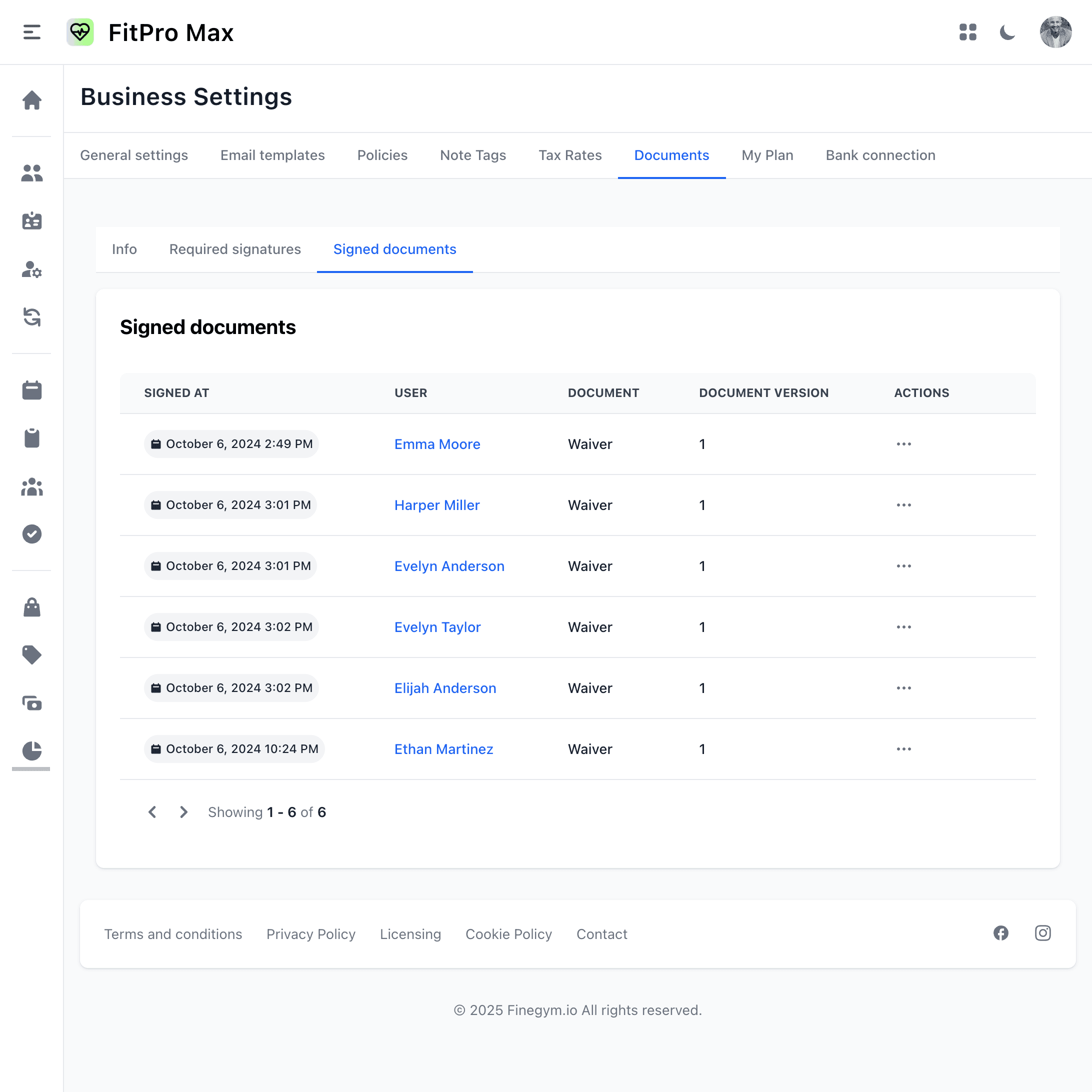Click the Privacy Policy footer link
1092x1092 pixels.
point(311,934)
